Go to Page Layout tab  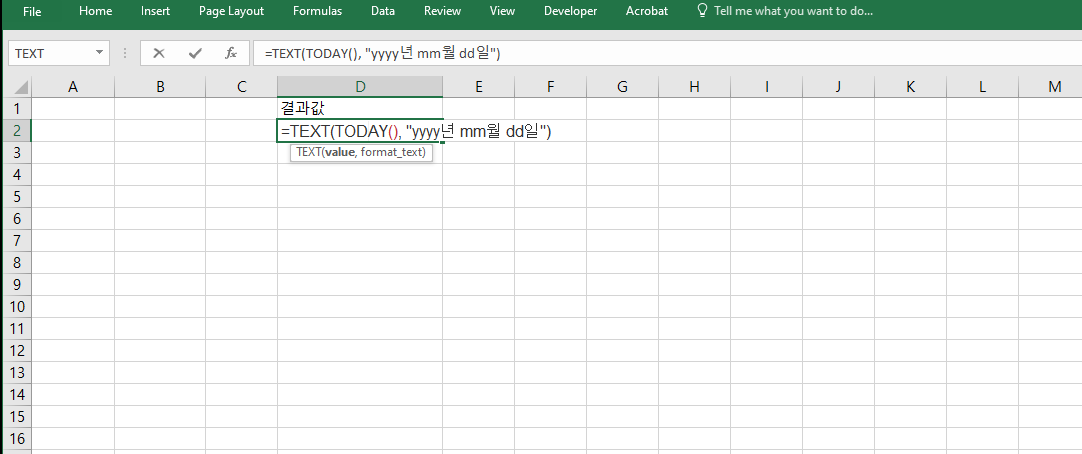pyautogui.click(x=231, y=11)
